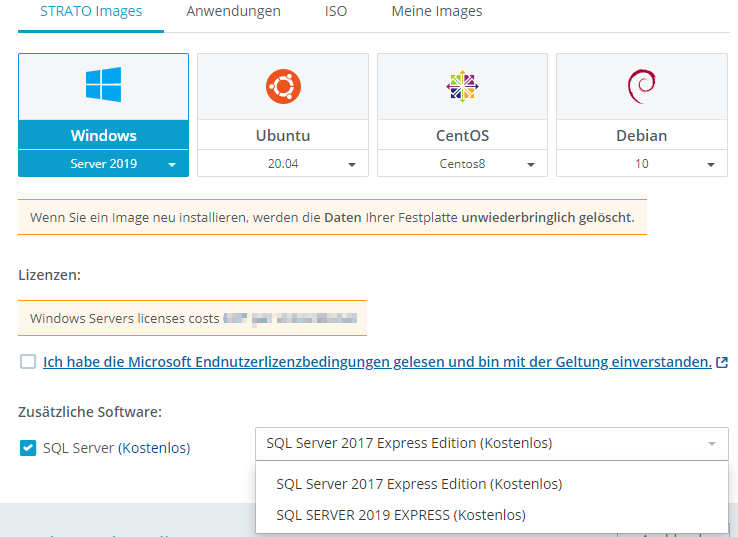Open the external link icon after the license terms
The image size is (738, 537).
[x=722, y=362]
